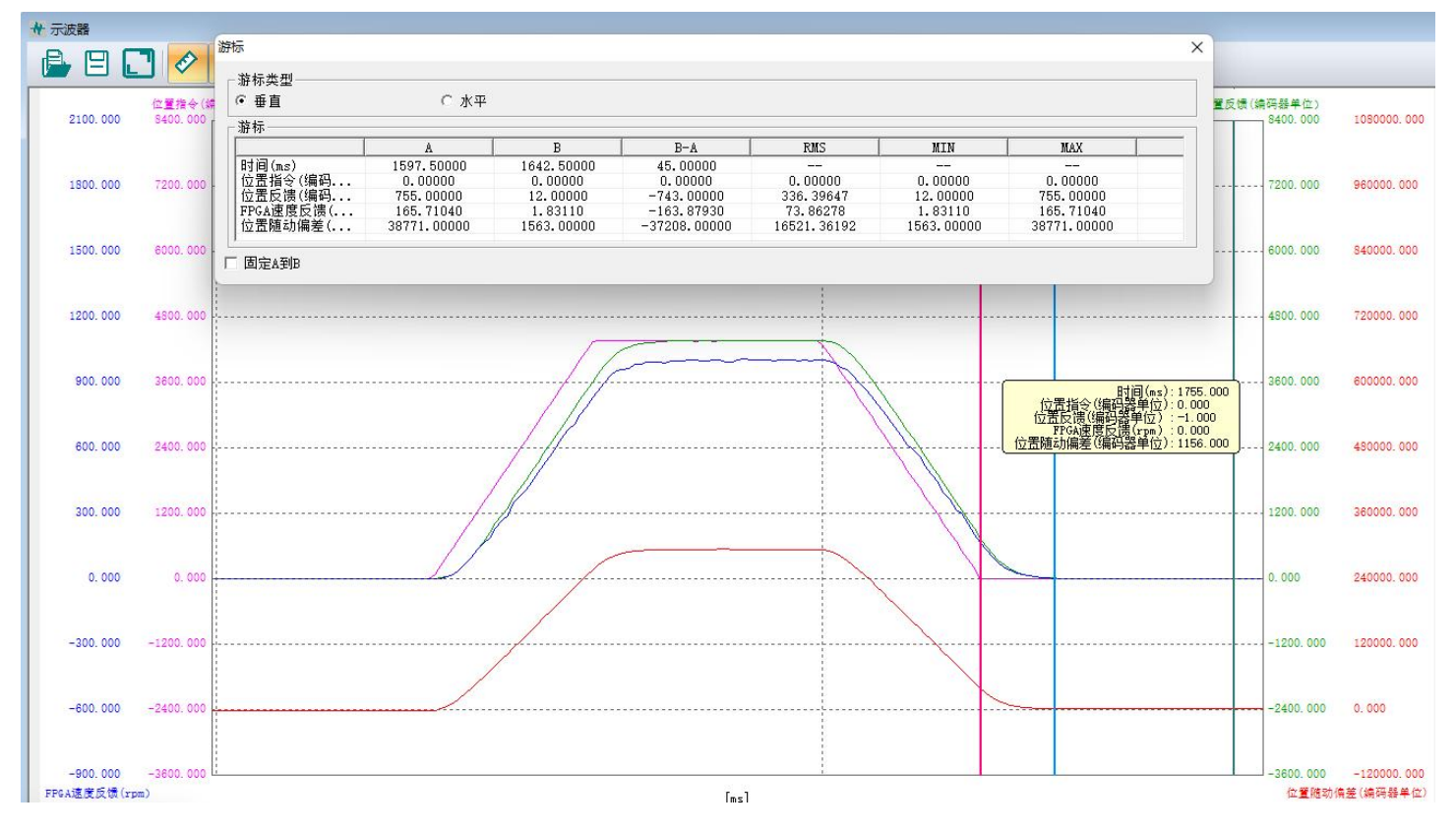Click the B-A column header
Screen dimensions: 1456x832
point(686,148)
